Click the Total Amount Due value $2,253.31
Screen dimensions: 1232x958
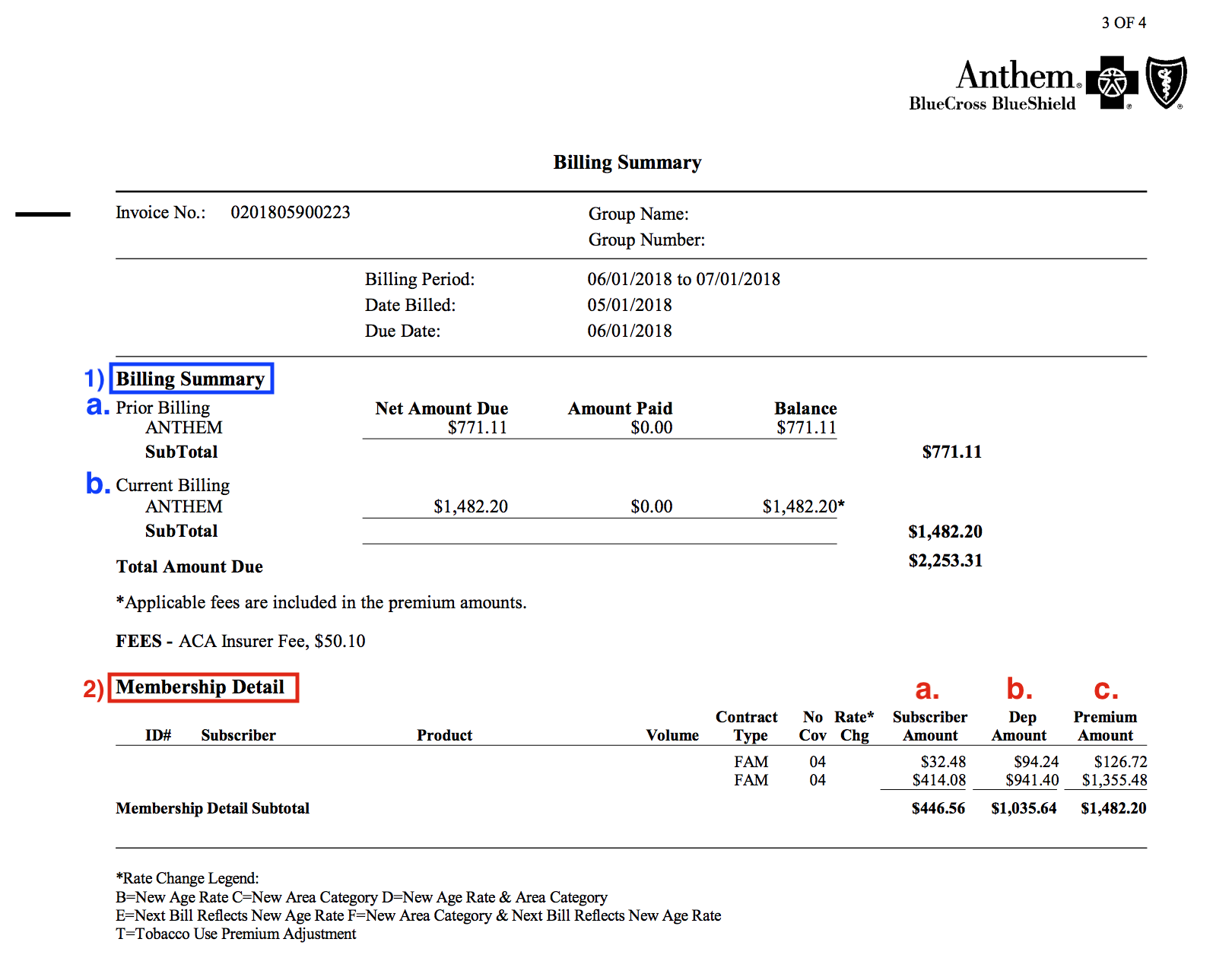click(x=945, y=561)
